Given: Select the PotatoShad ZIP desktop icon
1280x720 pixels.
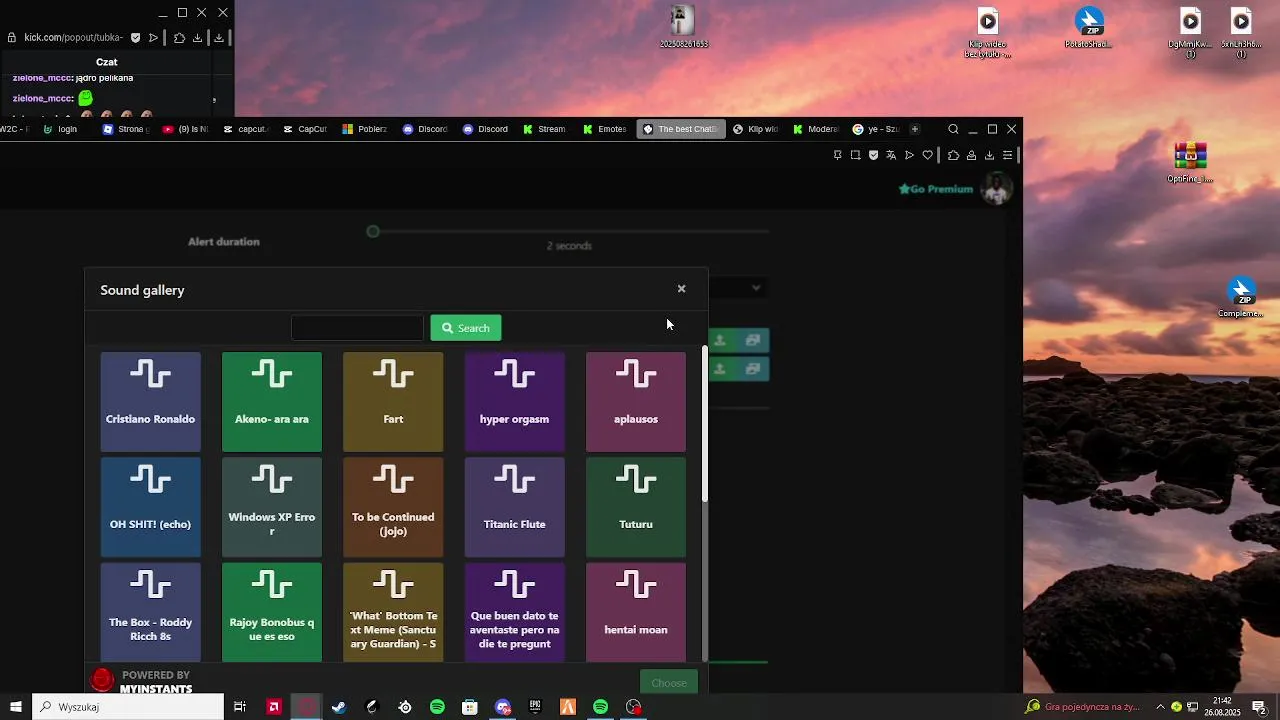Looking at the screenshot, I should coord(1089,27).
